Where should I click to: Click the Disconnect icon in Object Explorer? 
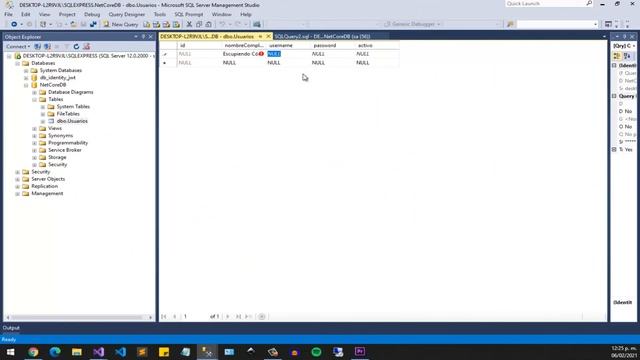pyautogui.click(x=47, y=47)
